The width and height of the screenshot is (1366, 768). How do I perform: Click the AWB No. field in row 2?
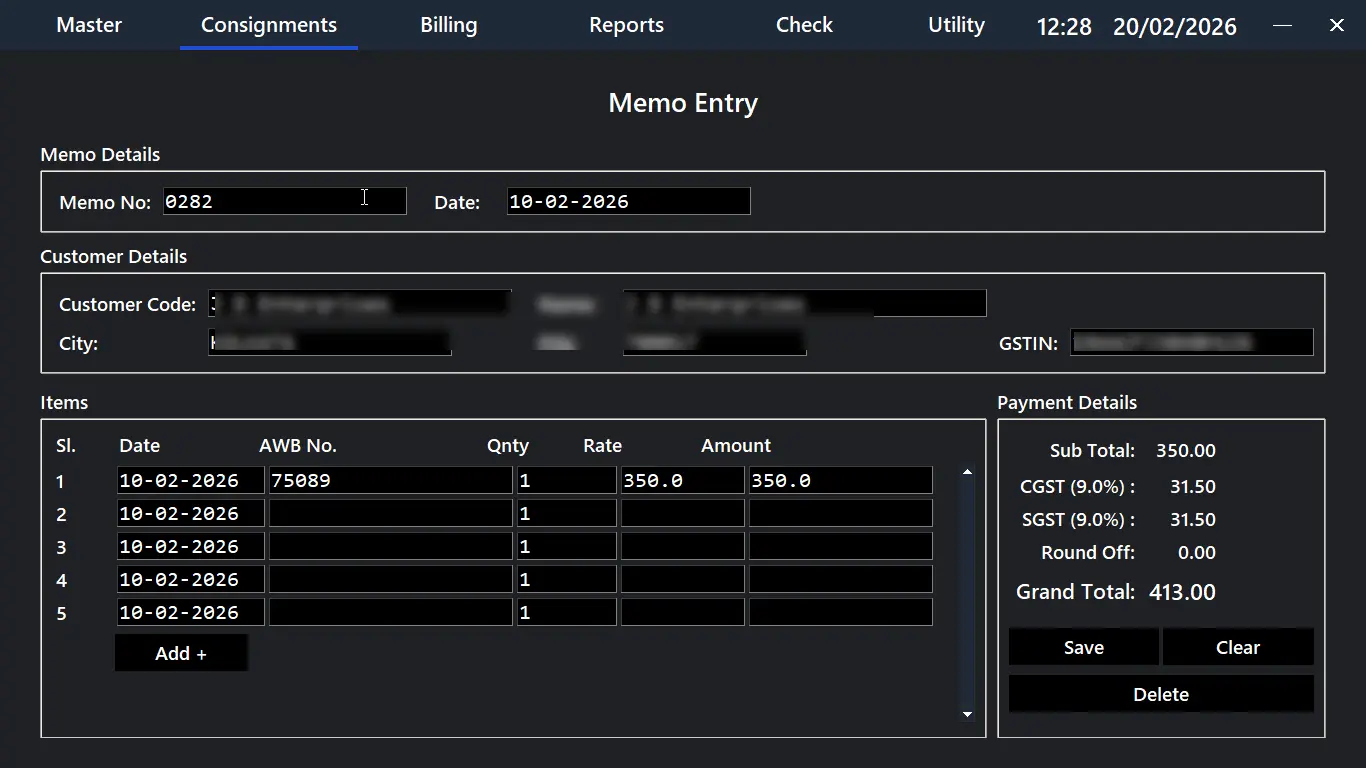click(x=390, y=514)
